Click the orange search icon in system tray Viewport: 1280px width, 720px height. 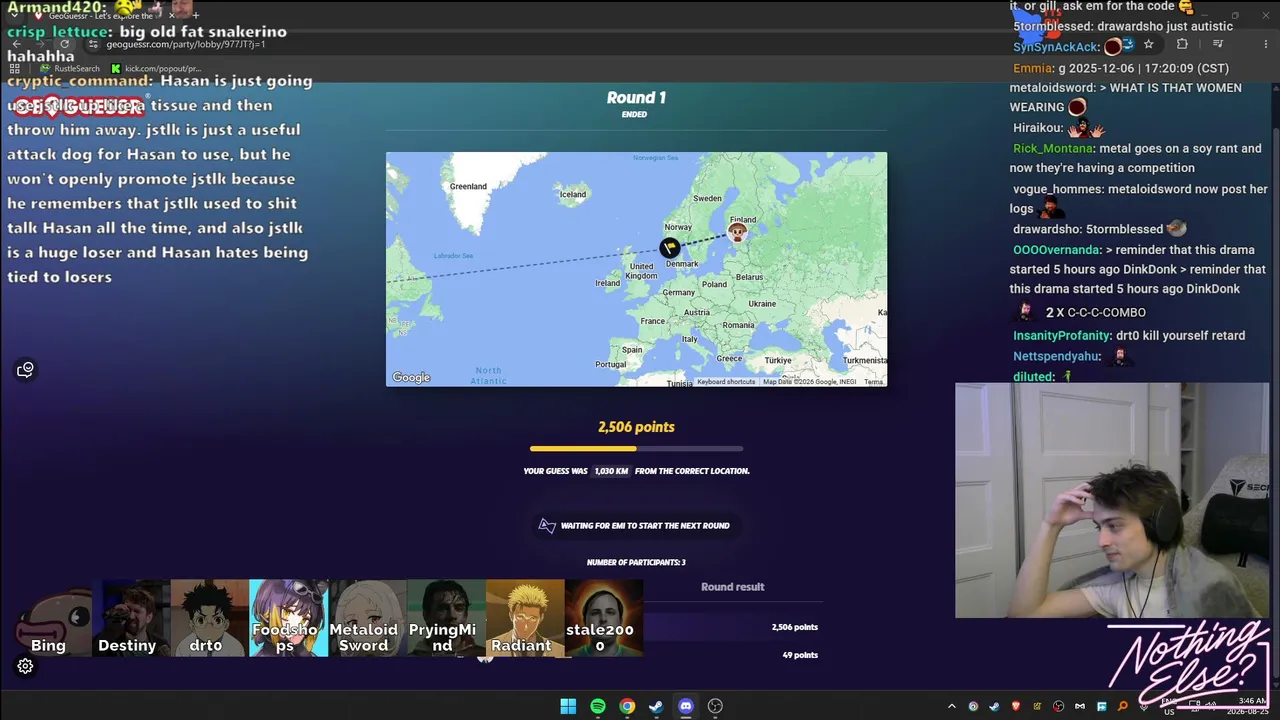(x=1123, y=706)
